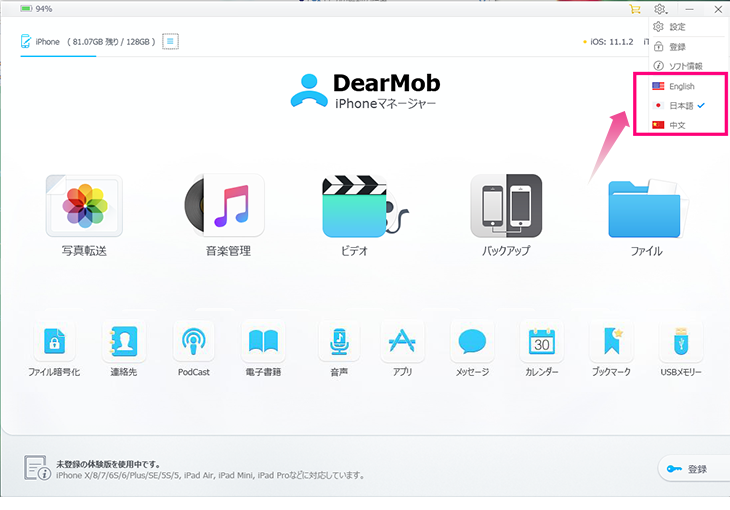The width and height of the screenshot is (730, 510).
Task: Open the 電子書籍 ebook icon
Action: click(263, 341)
